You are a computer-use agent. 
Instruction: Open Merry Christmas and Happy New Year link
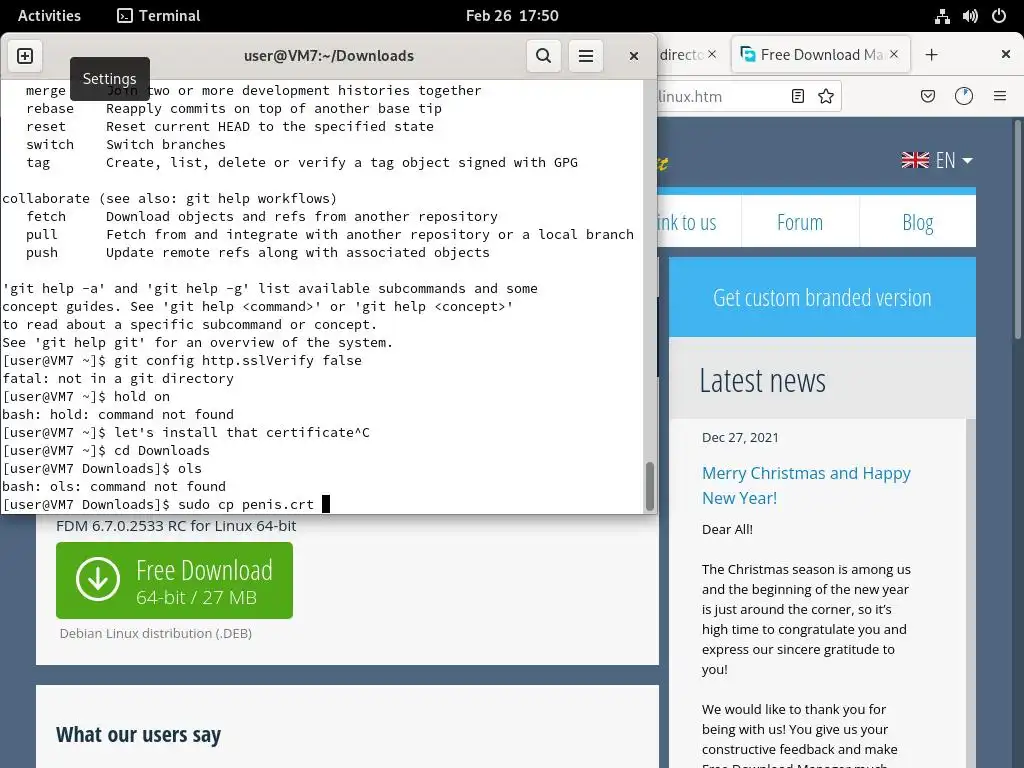coord(806,485)
